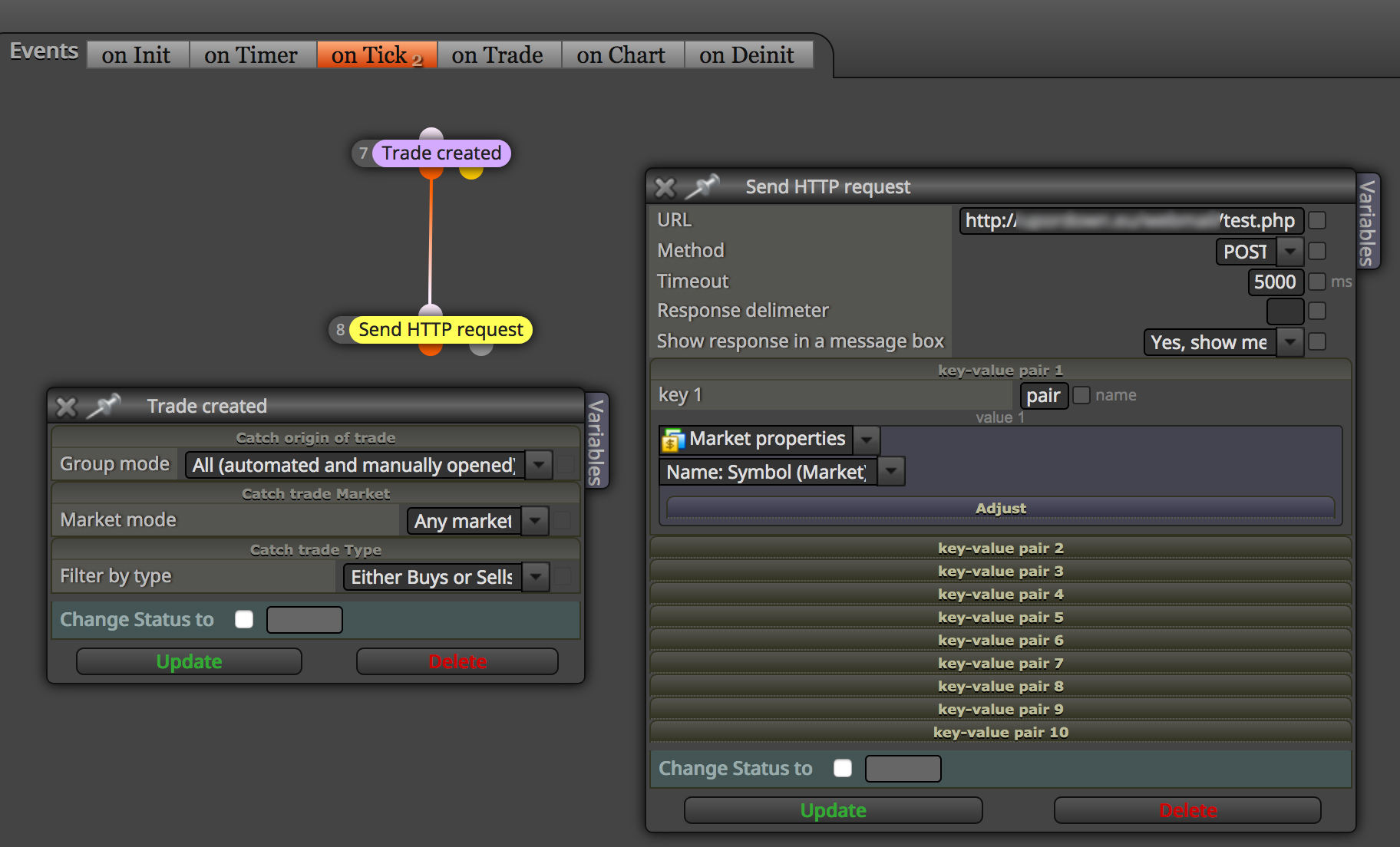Image resolution: width=1400 pixels, height=847 pixels.
Task: Toggle the URL variable checkbox
Action: click(1317, 220)
